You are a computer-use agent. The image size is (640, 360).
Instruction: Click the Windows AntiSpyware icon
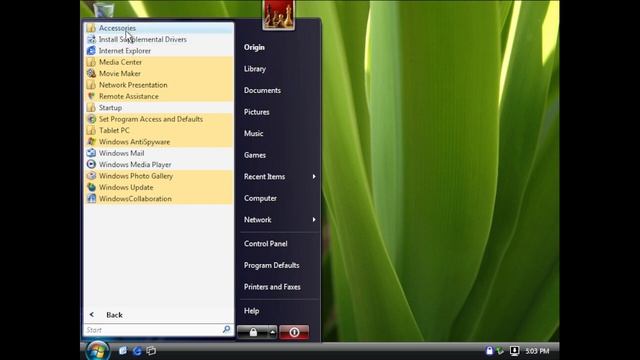pyautogui.click(x=91, y=142)
